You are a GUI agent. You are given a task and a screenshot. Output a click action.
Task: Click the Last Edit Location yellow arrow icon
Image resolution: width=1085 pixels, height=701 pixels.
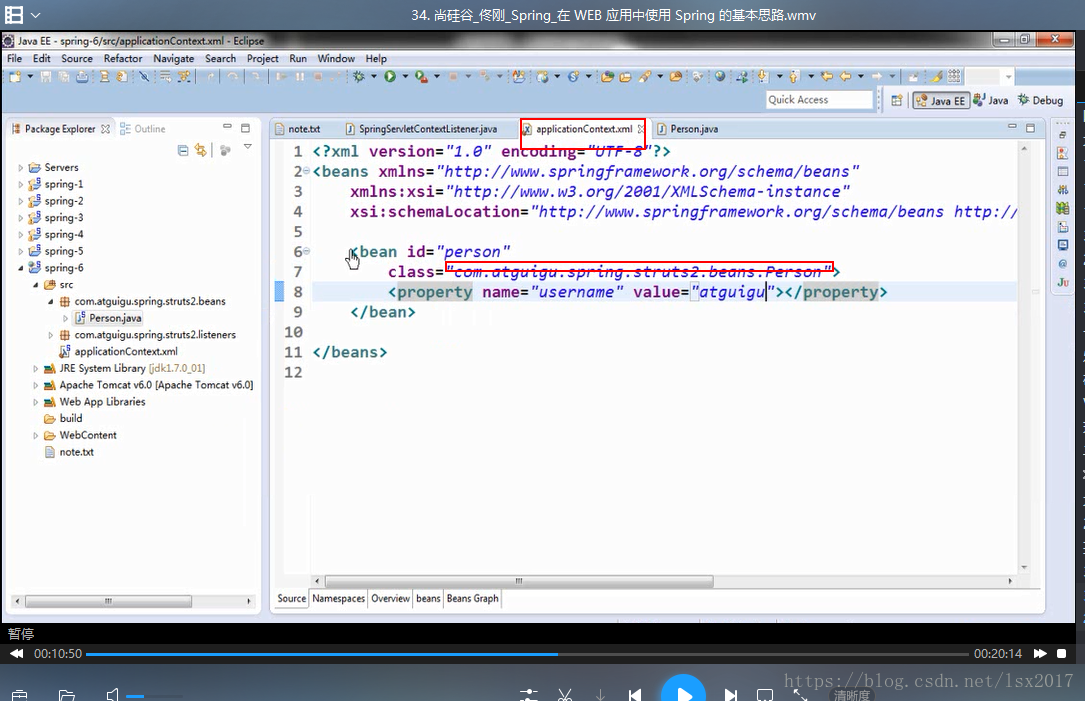pyautogui.click(x=827, y=77)
